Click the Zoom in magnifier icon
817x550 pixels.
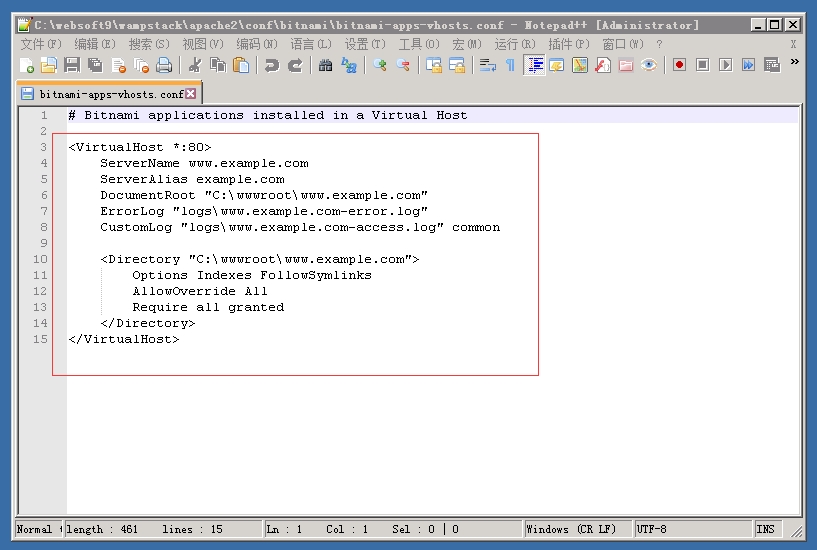coord(380,65)
